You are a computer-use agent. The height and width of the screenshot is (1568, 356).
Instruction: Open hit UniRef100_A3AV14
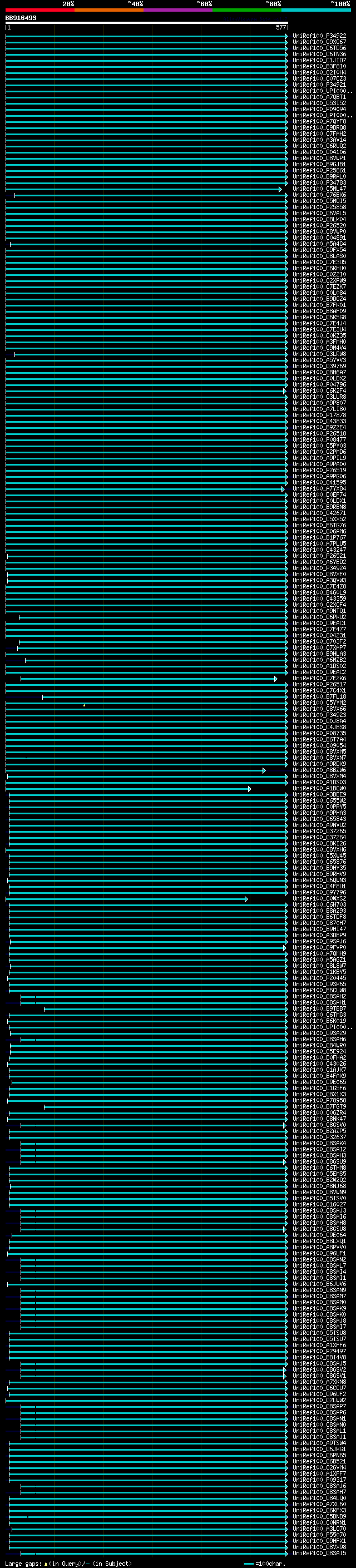click(319, 140)
